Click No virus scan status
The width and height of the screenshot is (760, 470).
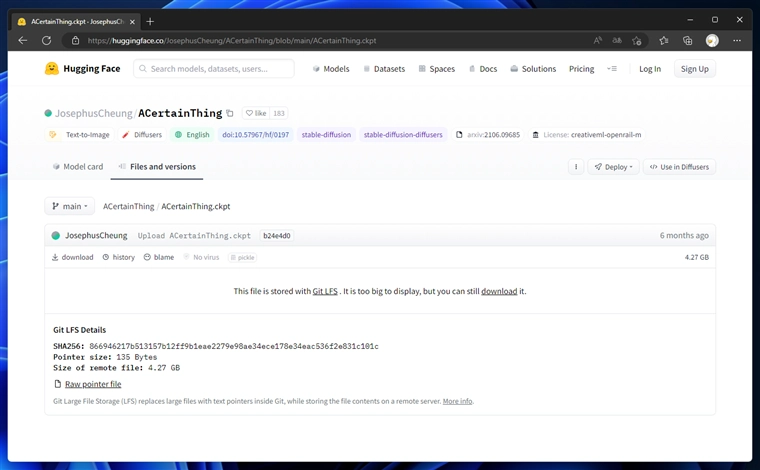click(x=201, y=257)
